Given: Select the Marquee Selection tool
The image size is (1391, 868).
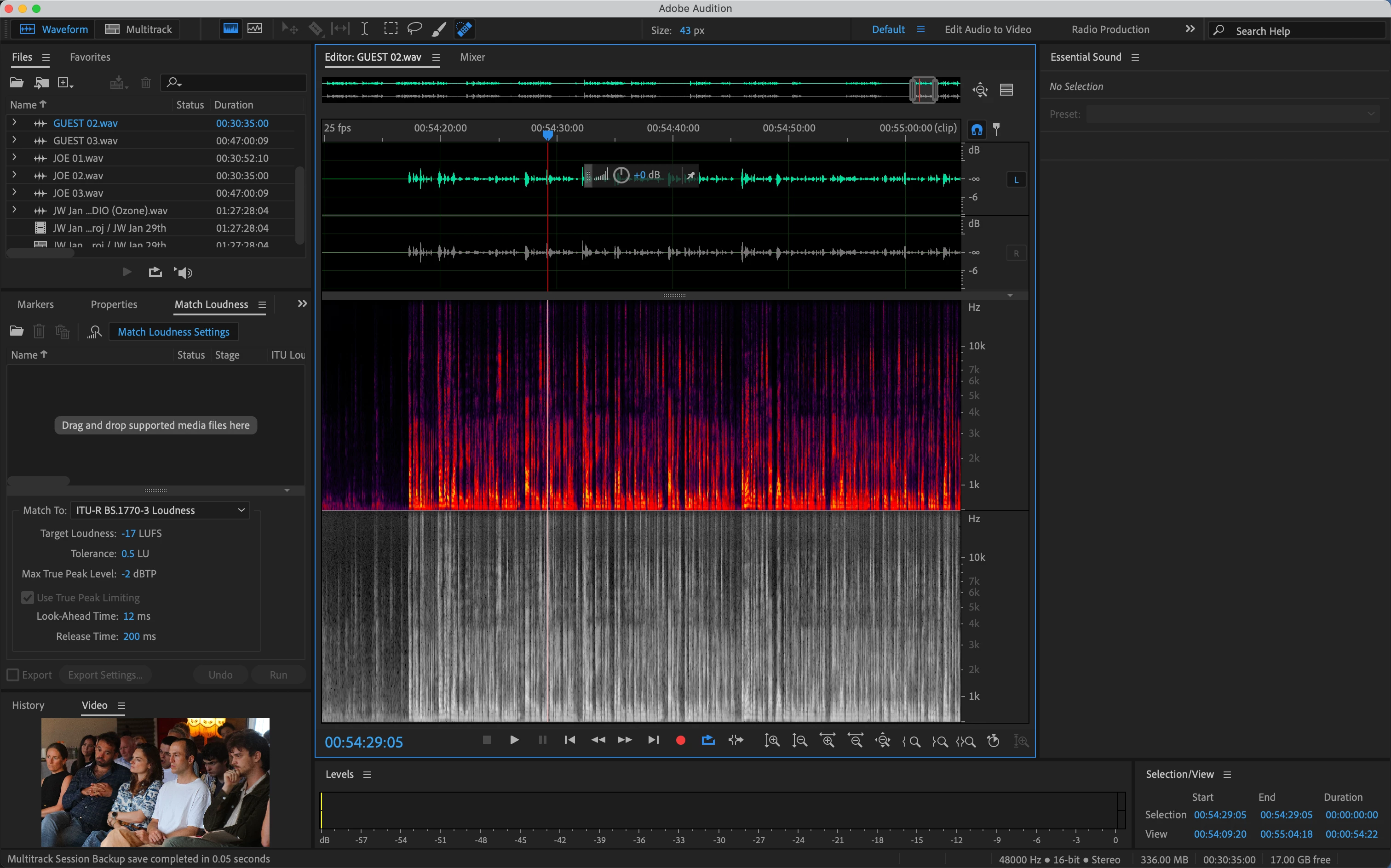Looking at the screenshot, I should click(391, 29).
